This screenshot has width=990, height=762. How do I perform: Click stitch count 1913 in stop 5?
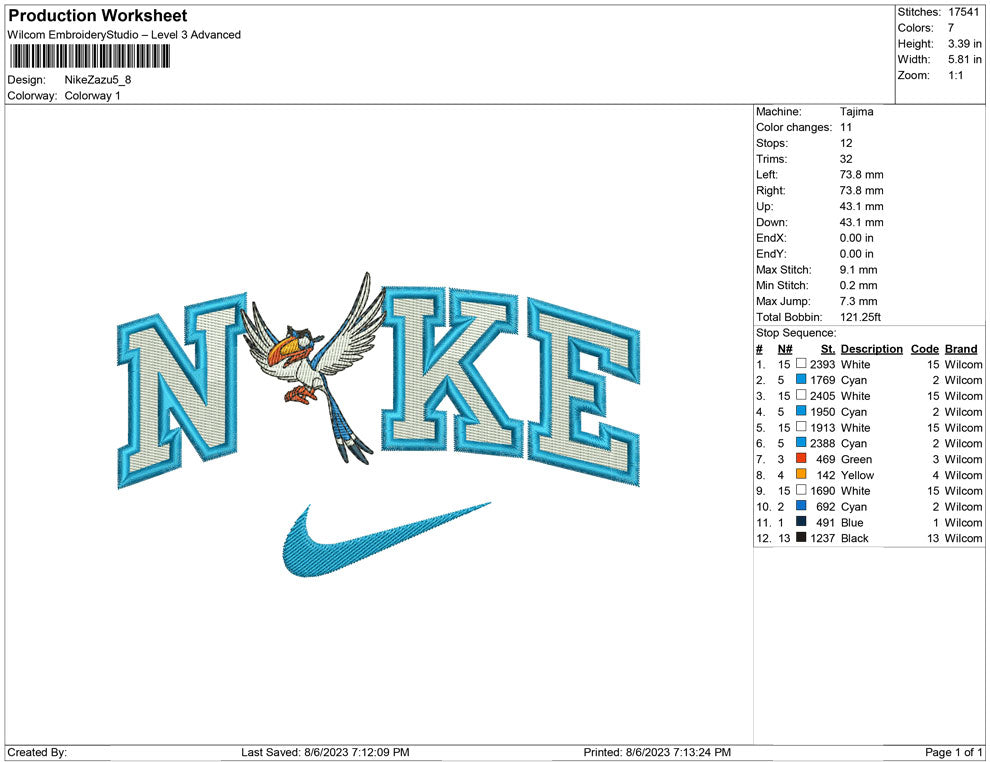coord(823,427)
